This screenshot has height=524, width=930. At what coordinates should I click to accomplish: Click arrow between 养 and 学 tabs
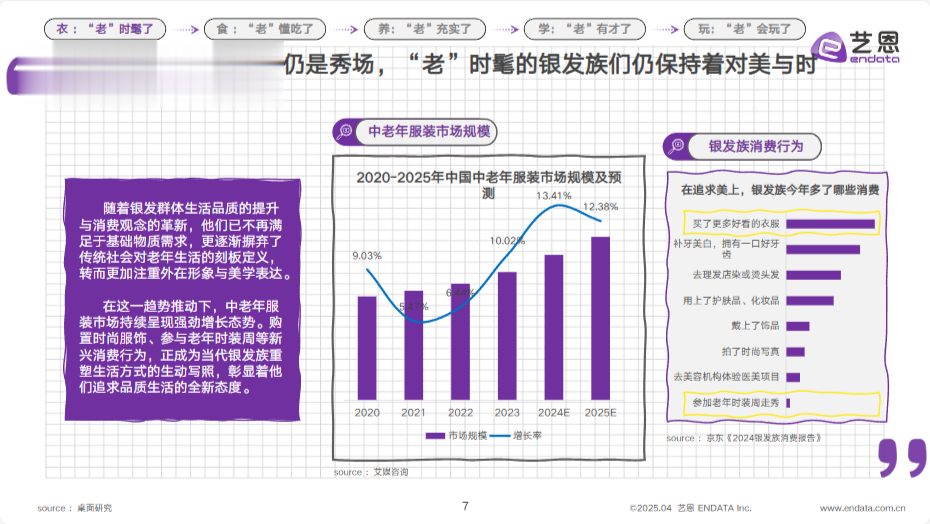(505, 29)
